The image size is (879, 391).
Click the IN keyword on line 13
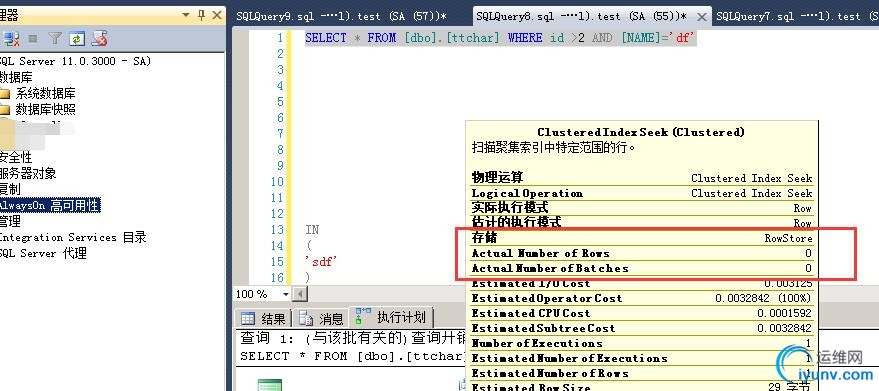(x=312, y=229)
